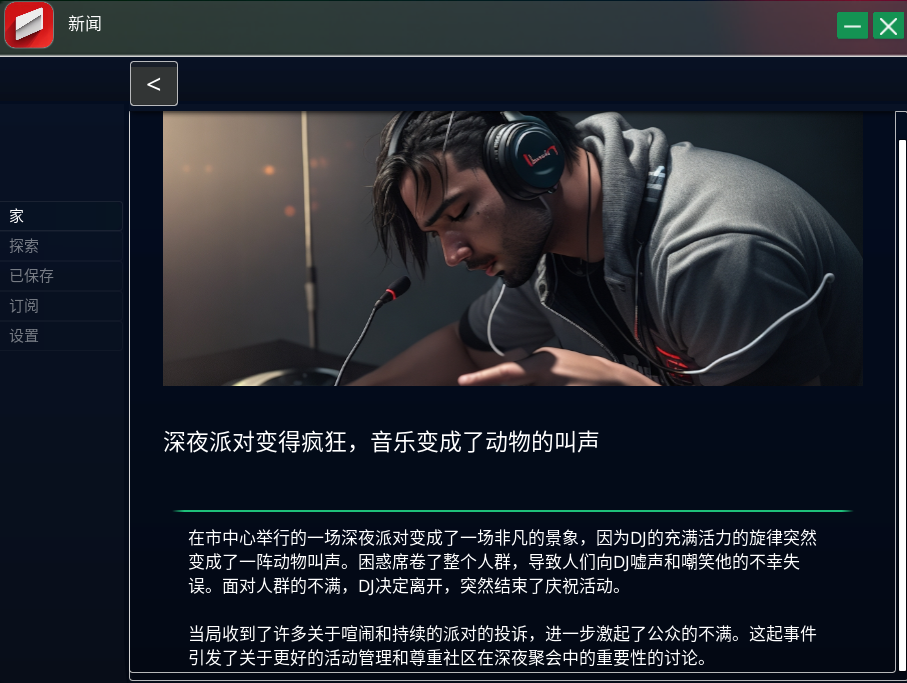Screen dimensions: 907x683
Task: Select 订阅 (Subscriptions) in the sidebar
Action: point(61,306)
